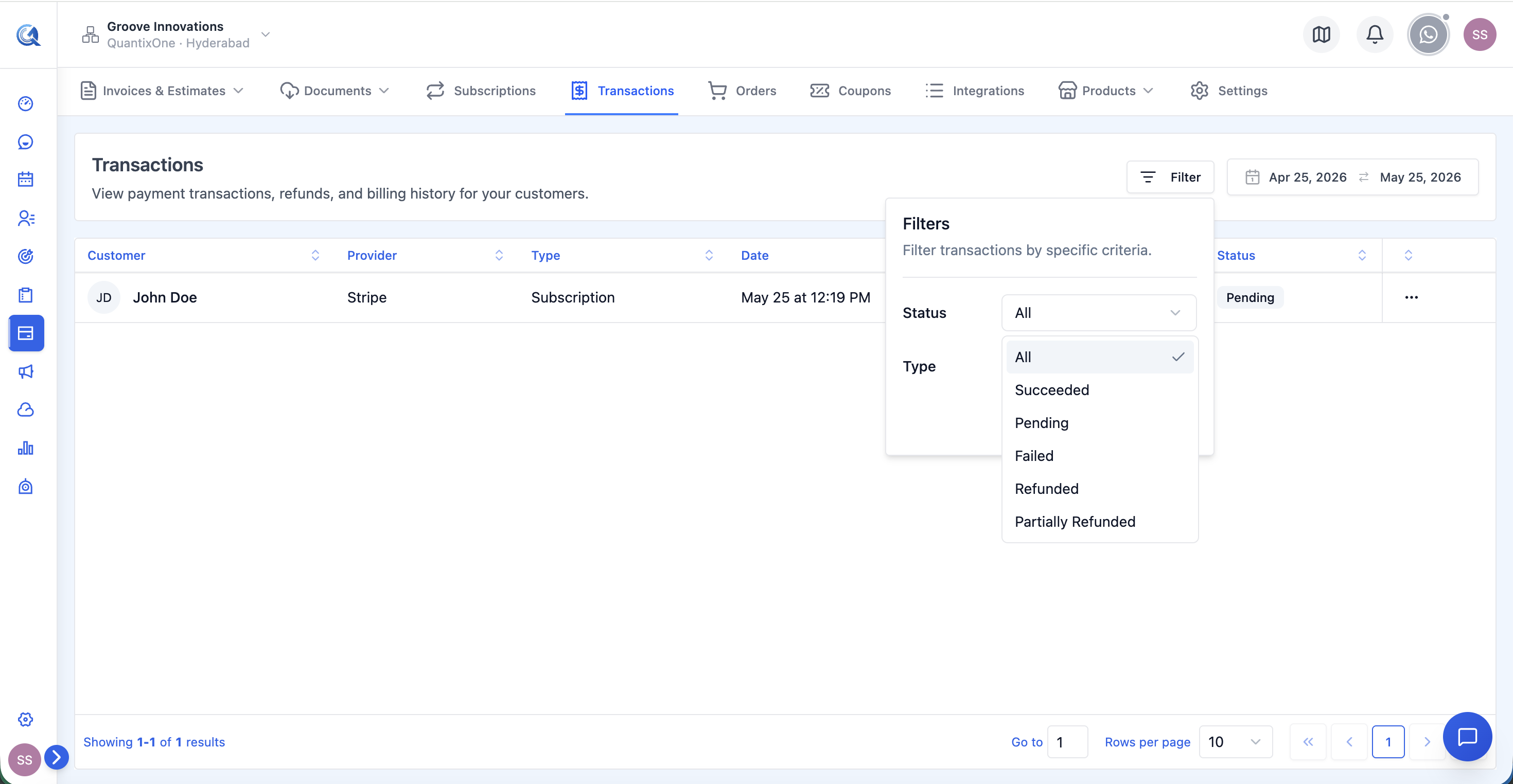Sort table by Date column header
This screenshot has width=1513, height=784.
pos(754,255)
